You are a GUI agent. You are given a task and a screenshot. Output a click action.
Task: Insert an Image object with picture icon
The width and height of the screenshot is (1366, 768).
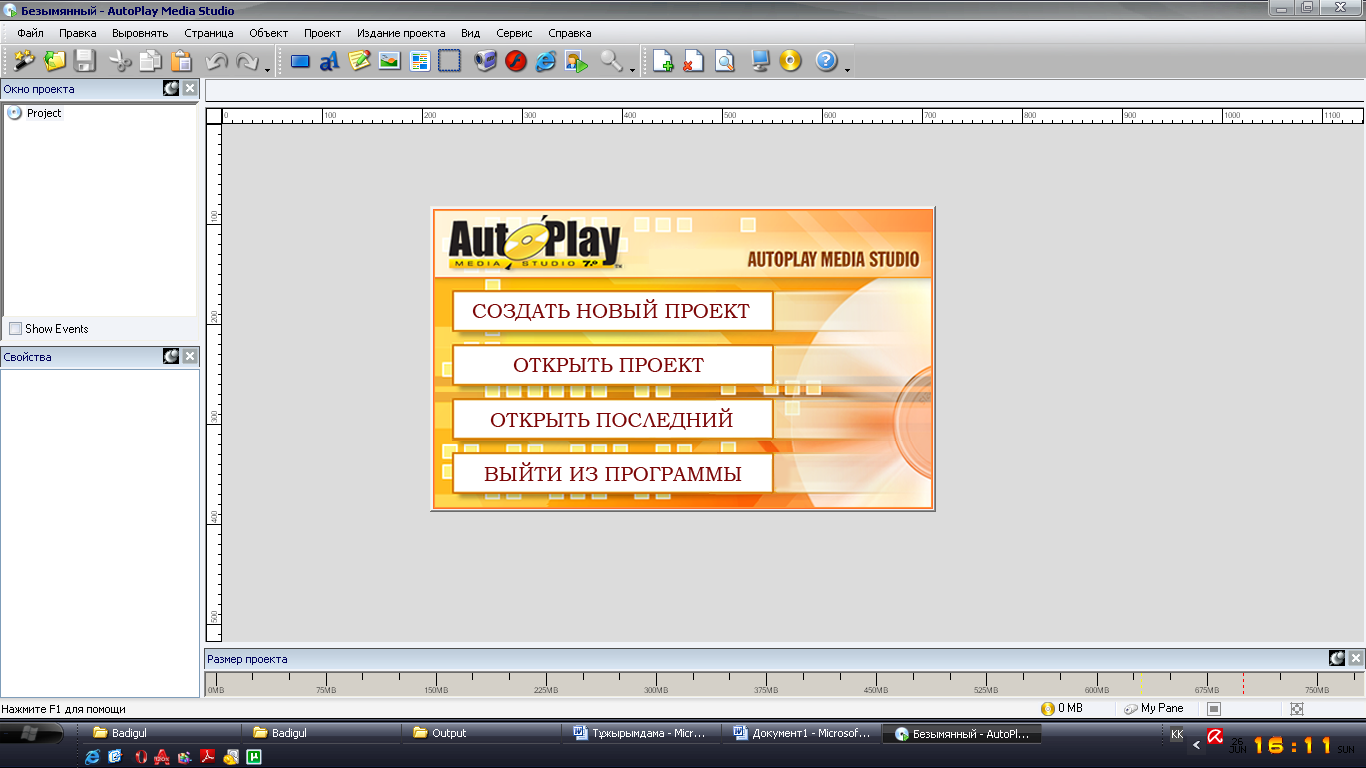coord(390,61)
